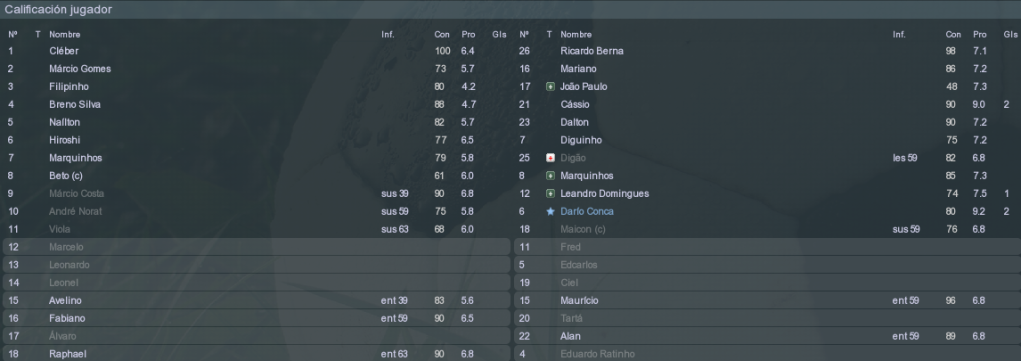
Task: Click the green icon beside João Paulo
Action: [x=550, y=87]
